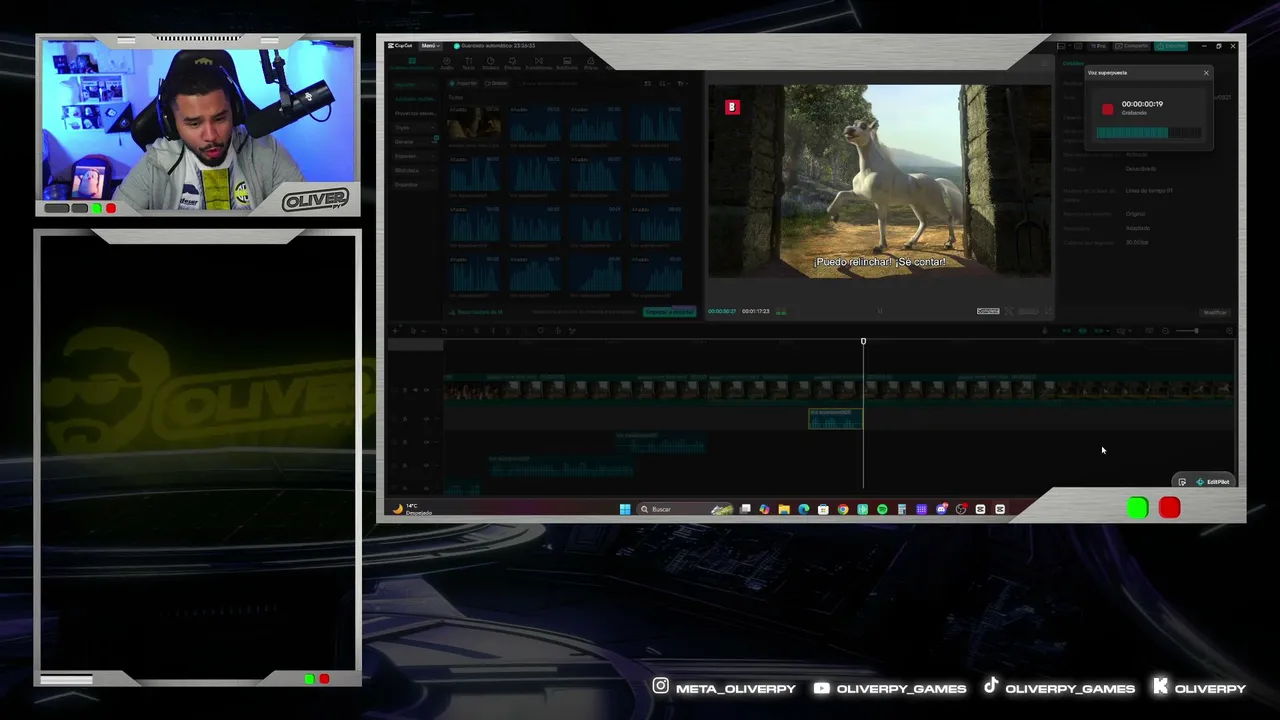The height and width of the screenshot is (720, 1280).
Task: Stop the voiceover recording with the red button
Action: click(x=1107, y=109)
